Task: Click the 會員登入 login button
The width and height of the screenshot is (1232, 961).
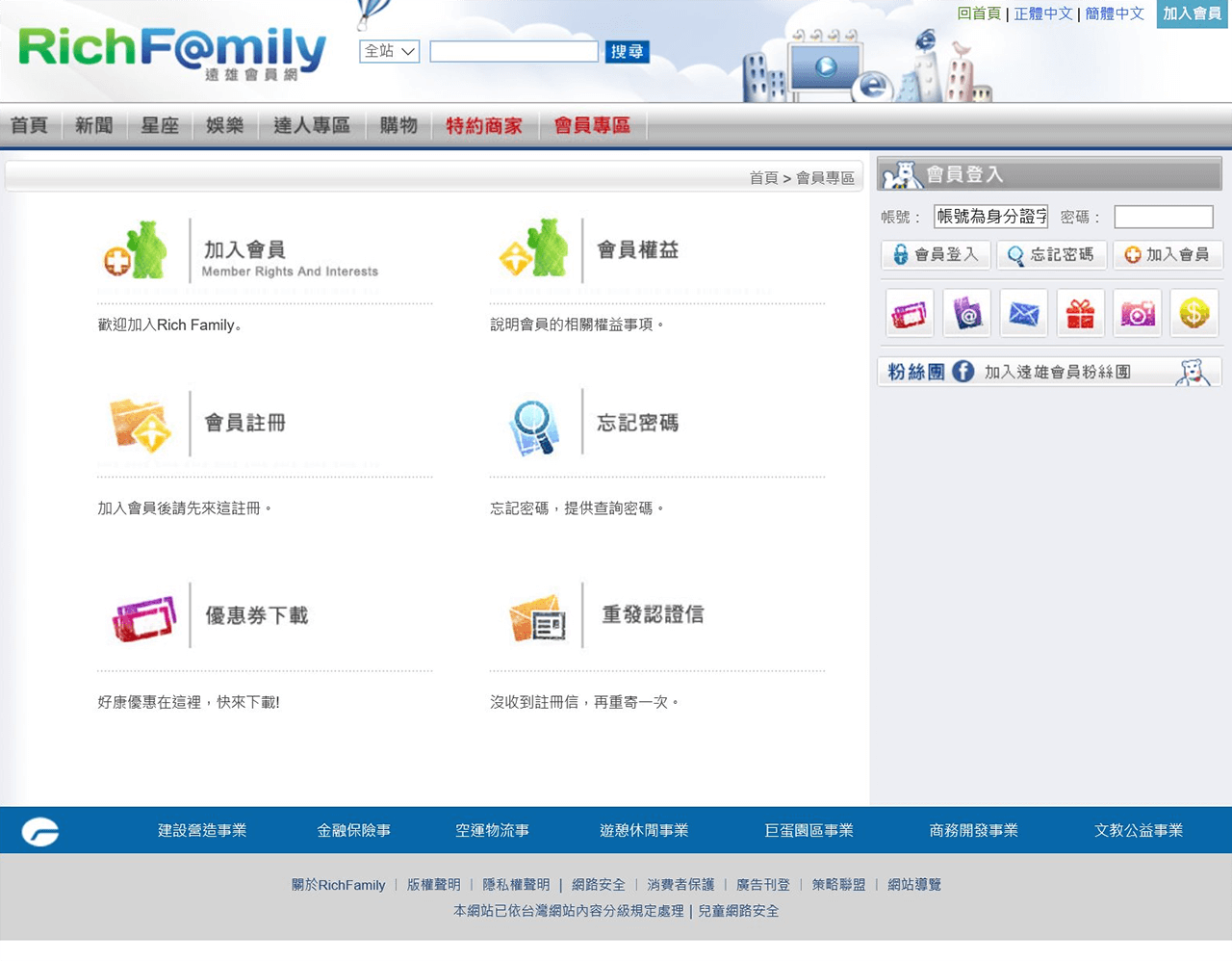Action: pos(936,254)
